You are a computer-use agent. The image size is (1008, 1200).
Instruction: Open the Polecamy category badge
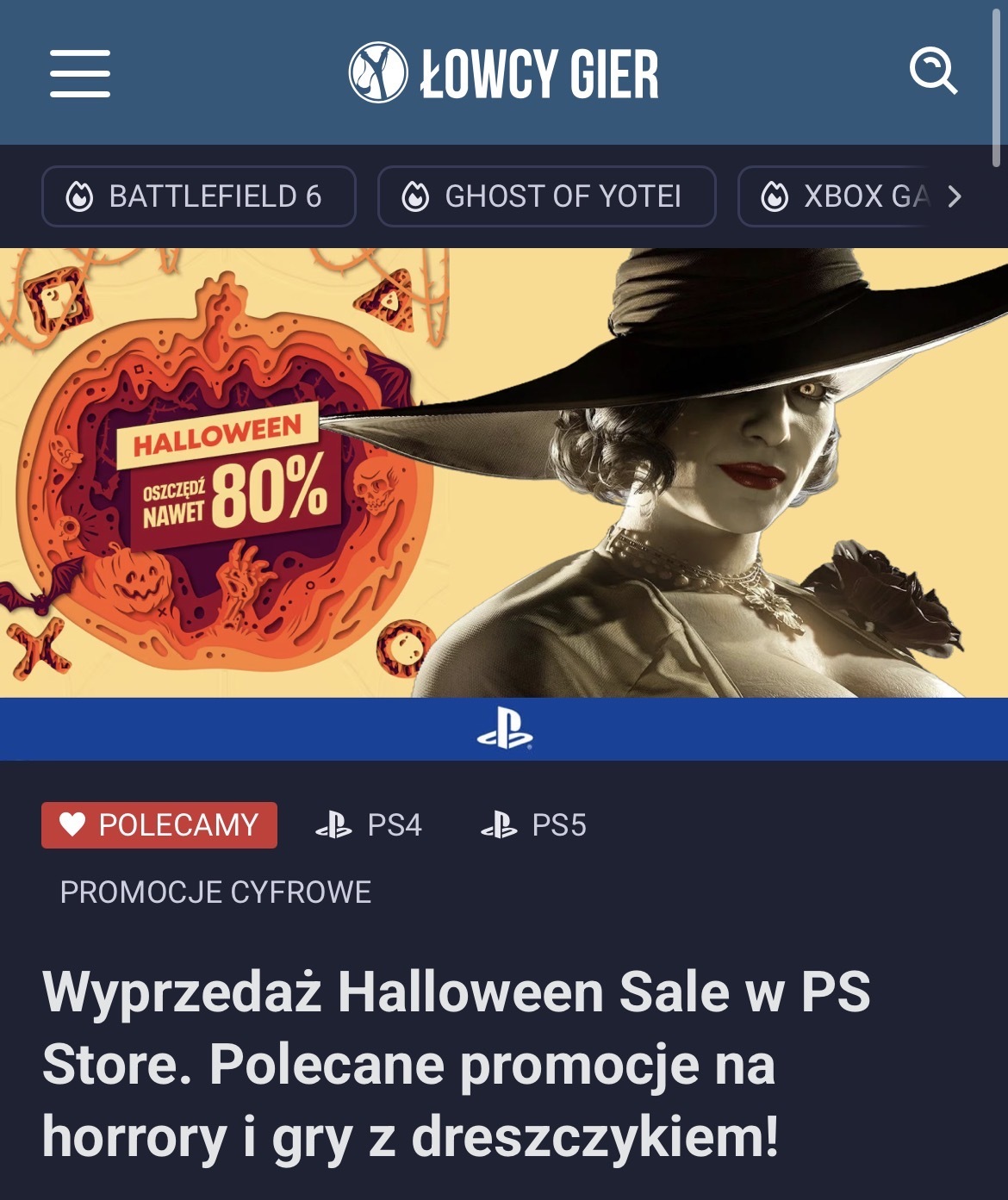click(x=159, y=825)
